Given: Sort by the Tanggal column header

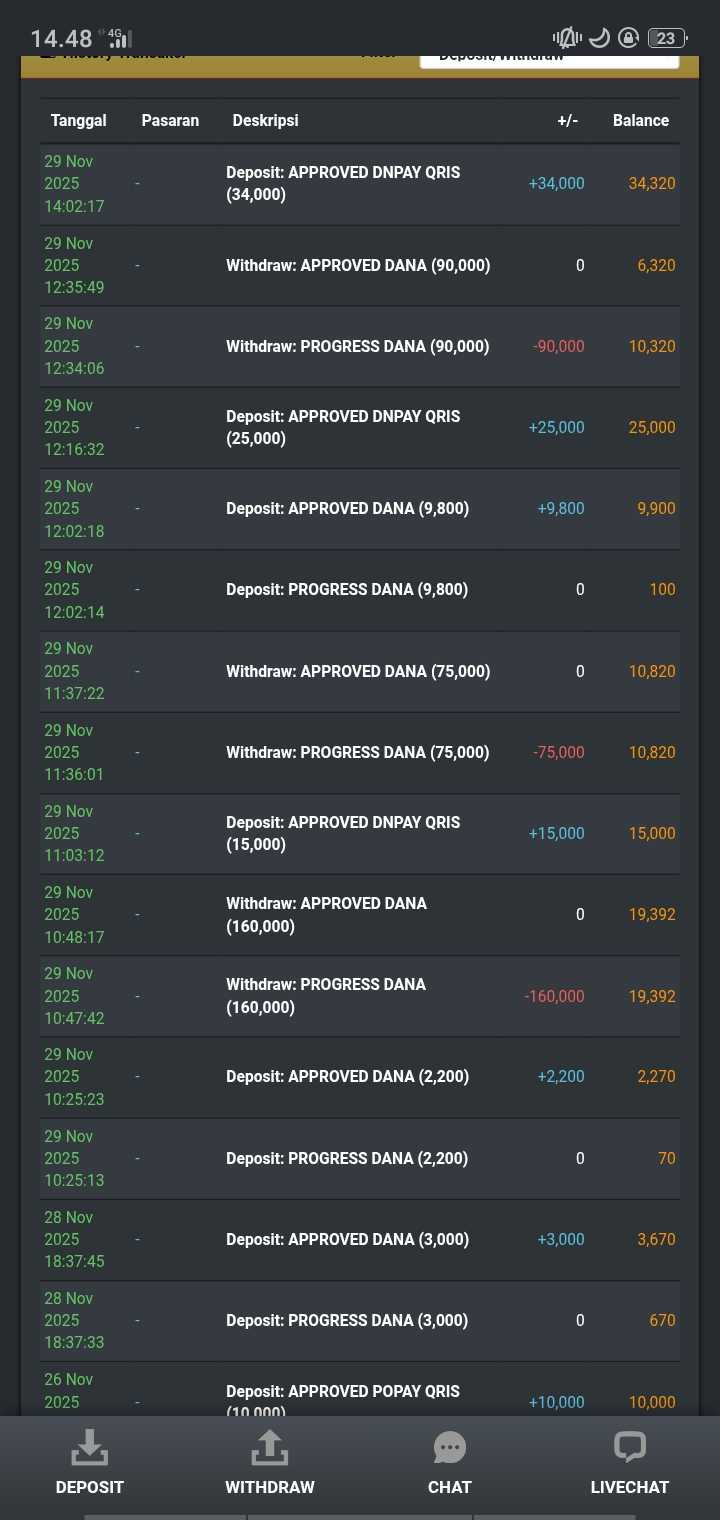Looking at the screenshot, I should tap(79, 120).
